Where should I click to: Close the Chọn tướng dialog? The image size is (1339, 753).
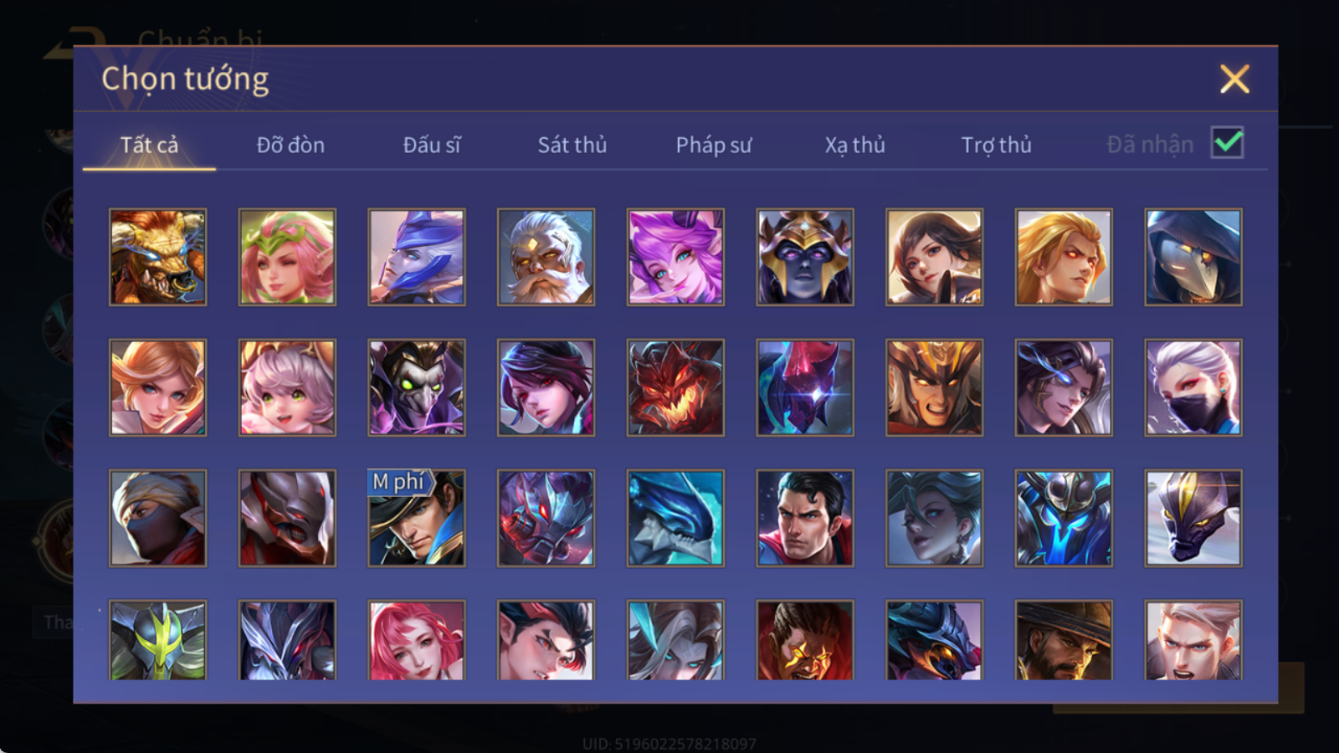tap(1235, 79)
